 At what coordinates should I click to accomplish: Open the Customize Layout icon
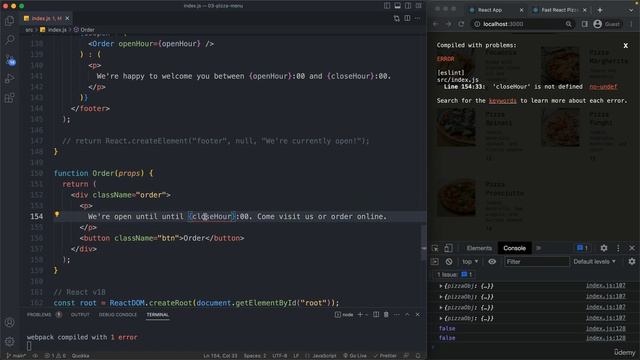(419, 6)
